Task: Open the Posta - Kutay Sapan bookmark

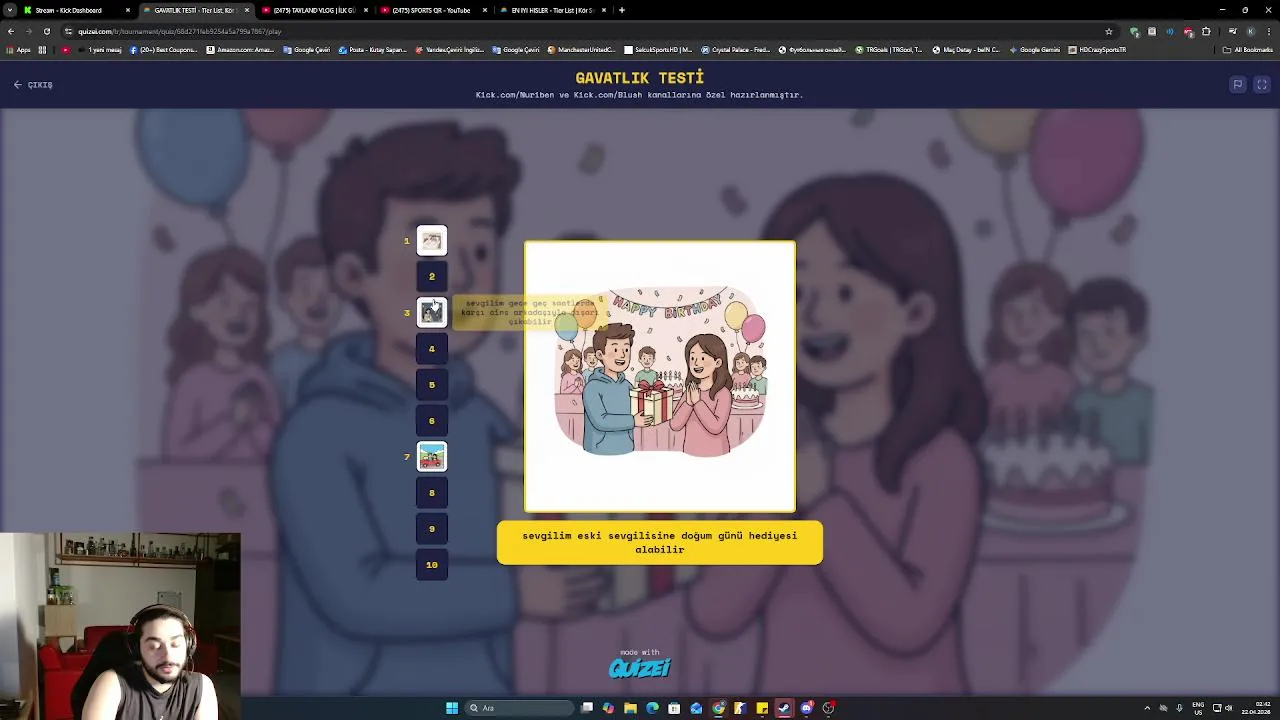Action: pos(373,50)
